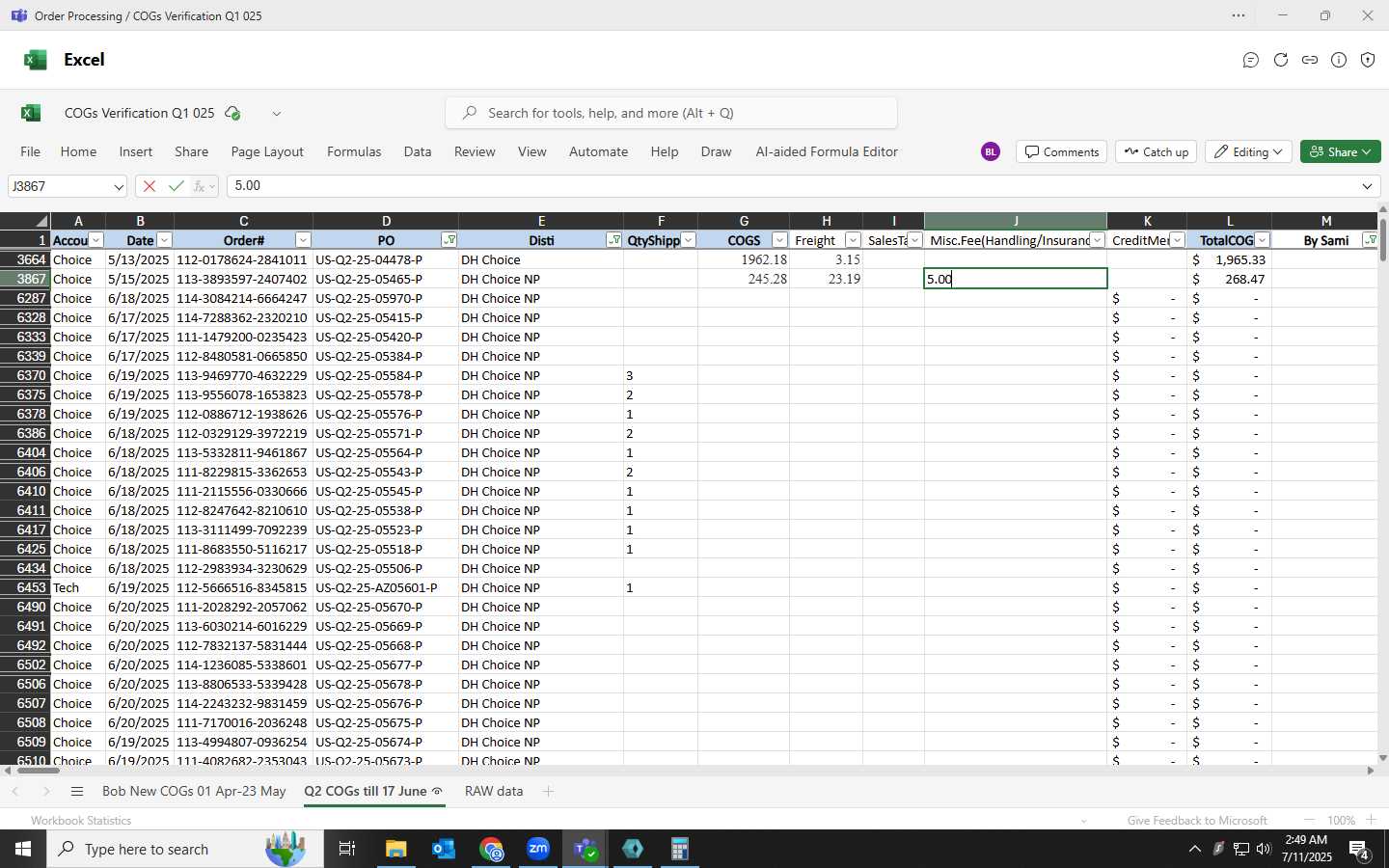The height and width of the screenshot is (868, 1389).
Task: Switch to RAW data sheet
Action: pos(494,791)
